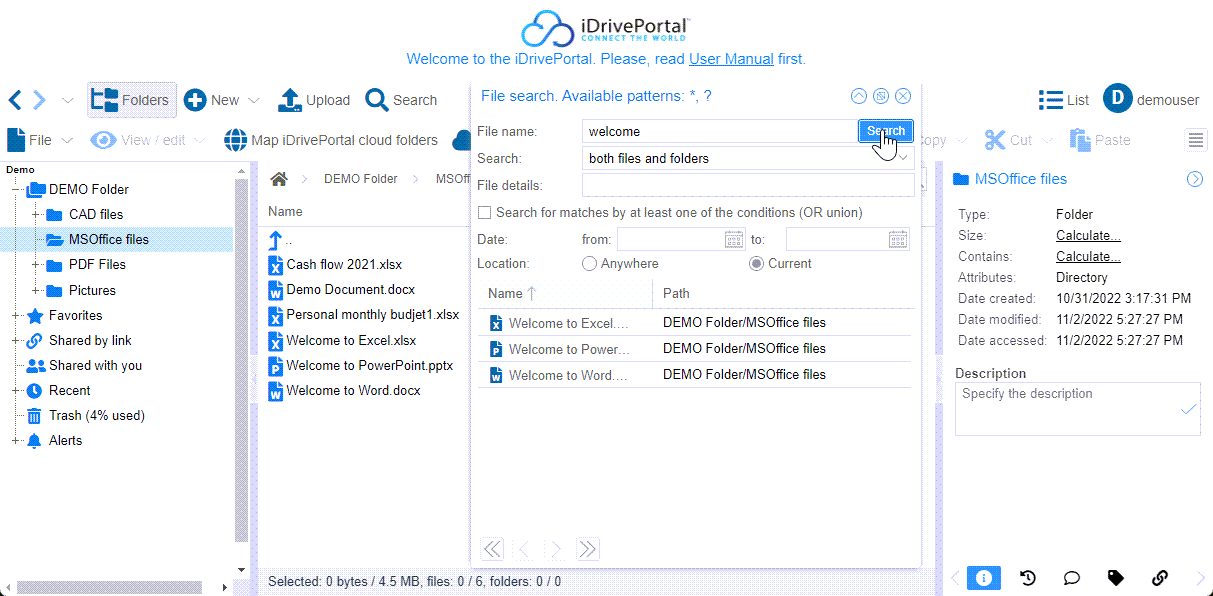Open the comments icon in details panel
1213x596 pixels.
(1071, 578)
